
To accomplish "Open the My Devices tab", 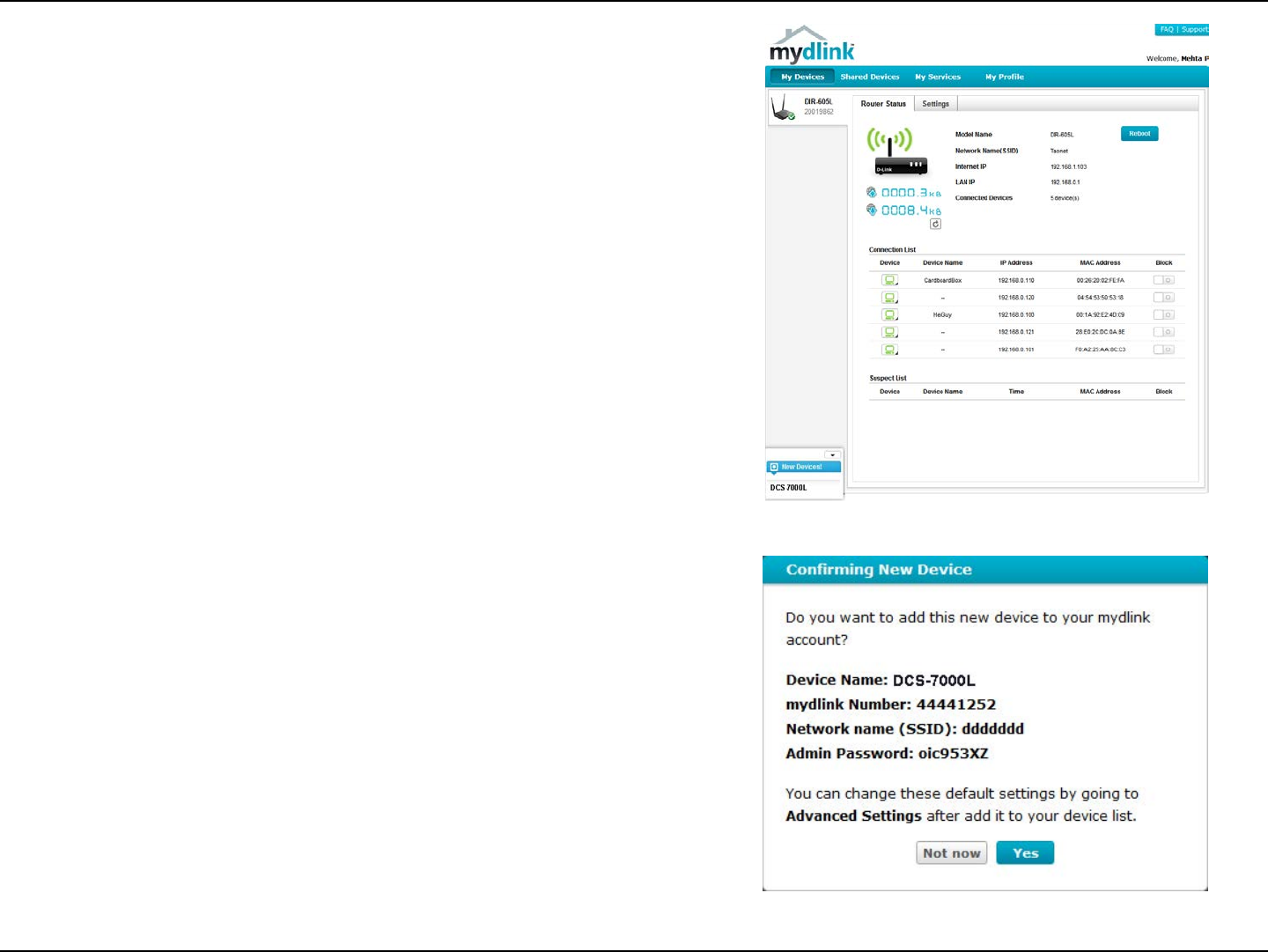I will tap(802, 77).
